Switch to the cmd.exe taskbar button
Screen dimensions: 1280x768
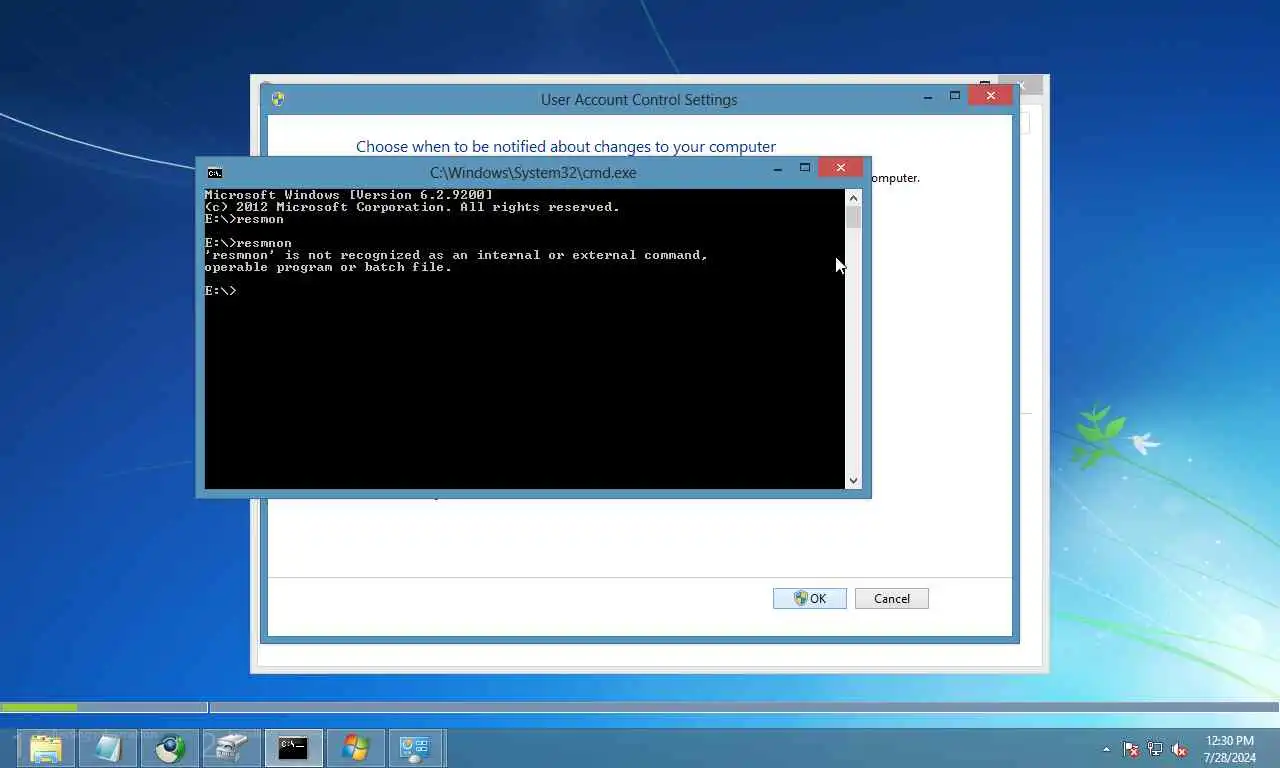pyautogui.click(x=293, y=747)
